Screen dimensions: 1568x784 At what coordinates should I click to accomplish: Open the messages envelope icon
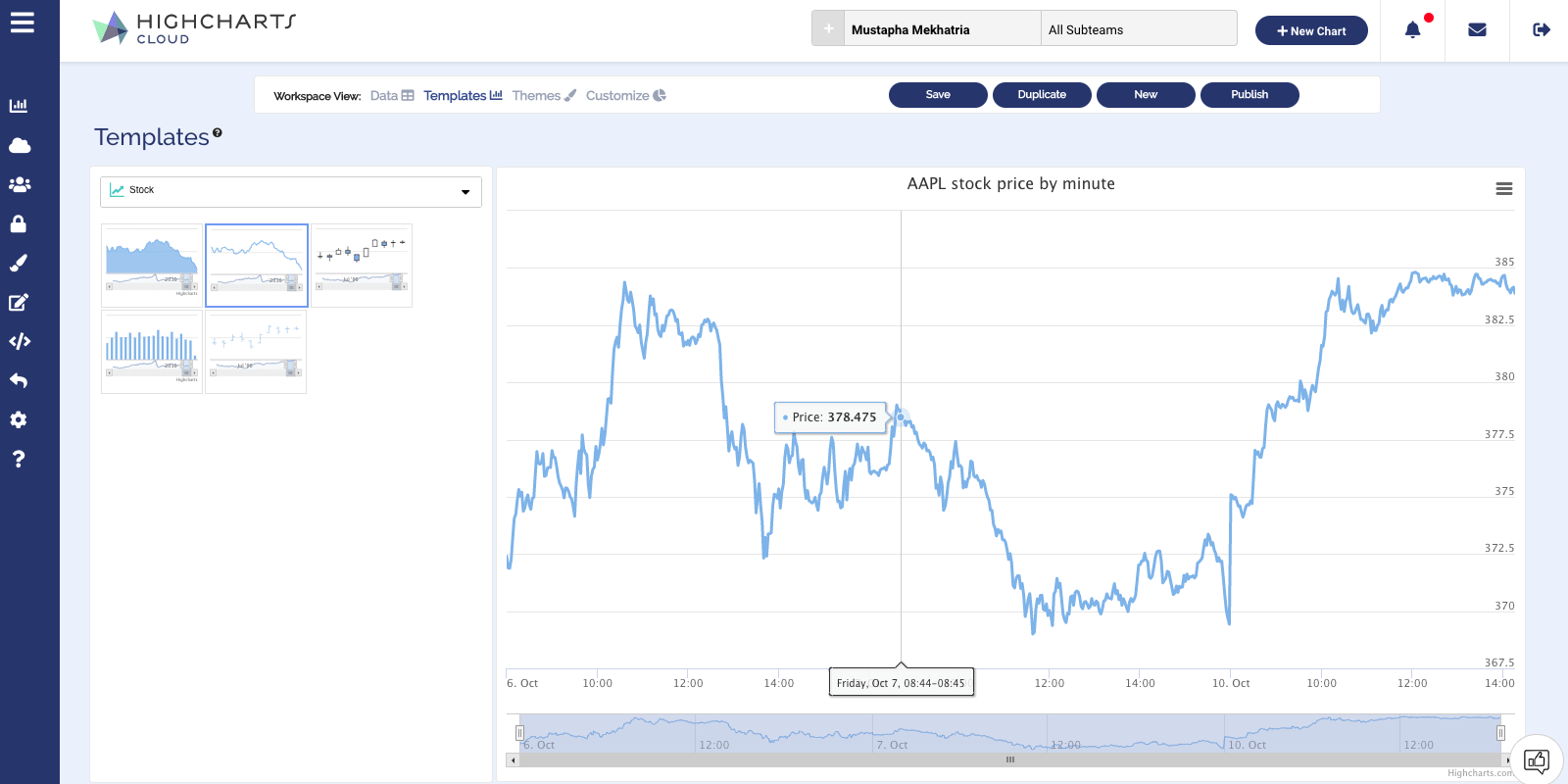[x=1477, y=30]
